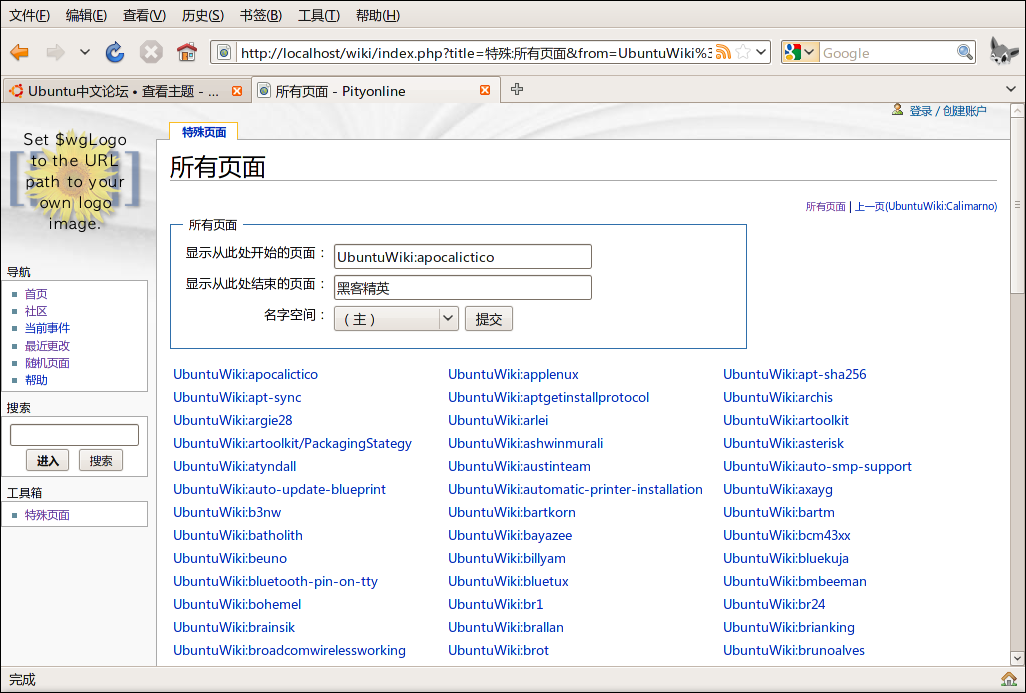Open the 文件 menu

coord(29,15)
